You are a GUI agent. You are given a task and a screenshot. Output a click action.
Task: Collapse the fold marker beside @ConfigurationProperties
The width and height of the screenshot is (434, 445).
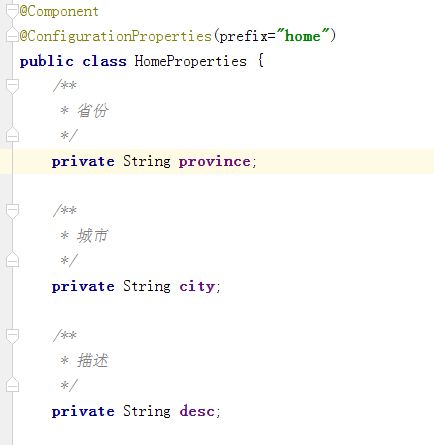coord(12,35)
